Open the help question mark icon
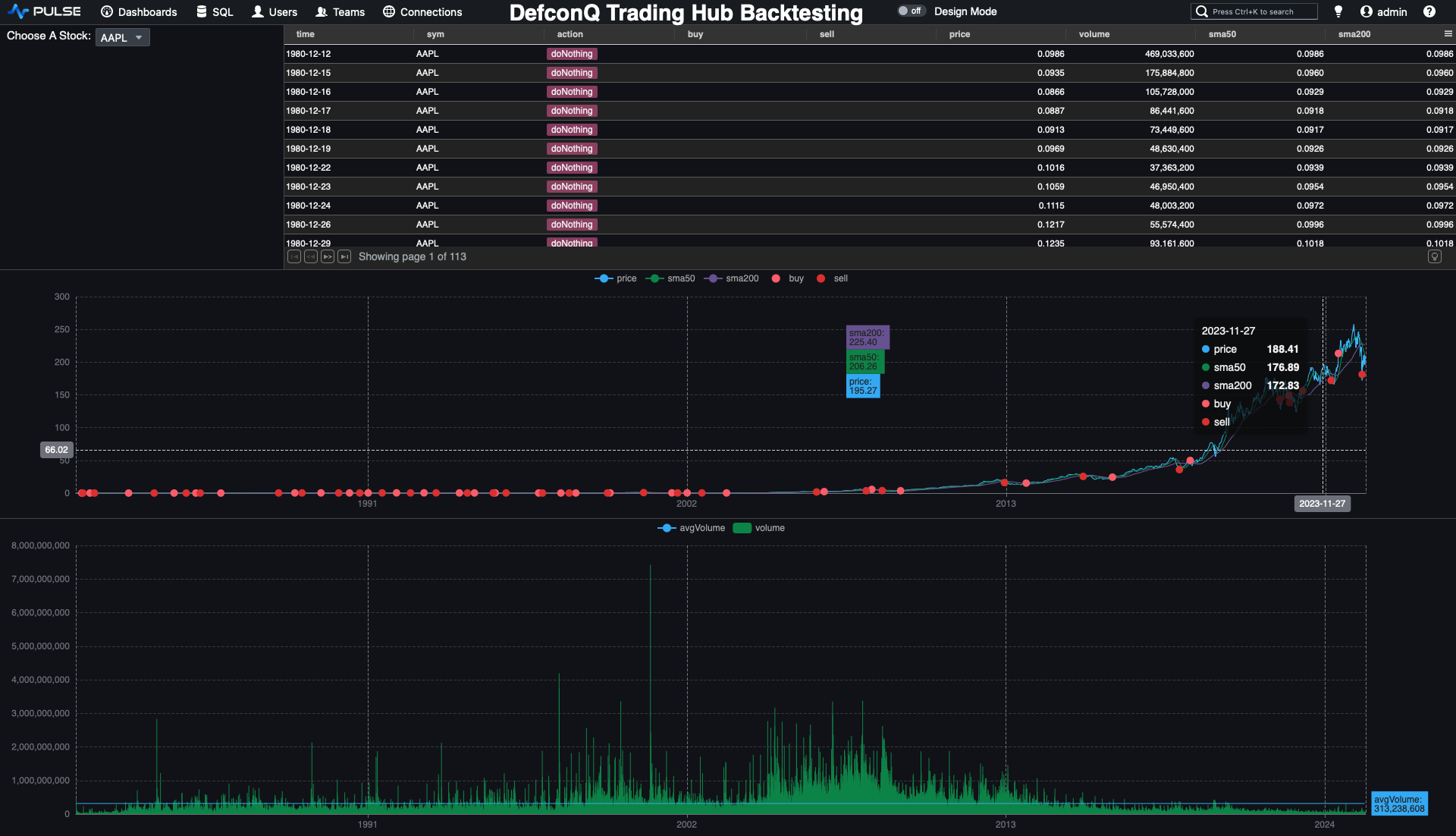The image size is (1456, 836). [1431, 11]
